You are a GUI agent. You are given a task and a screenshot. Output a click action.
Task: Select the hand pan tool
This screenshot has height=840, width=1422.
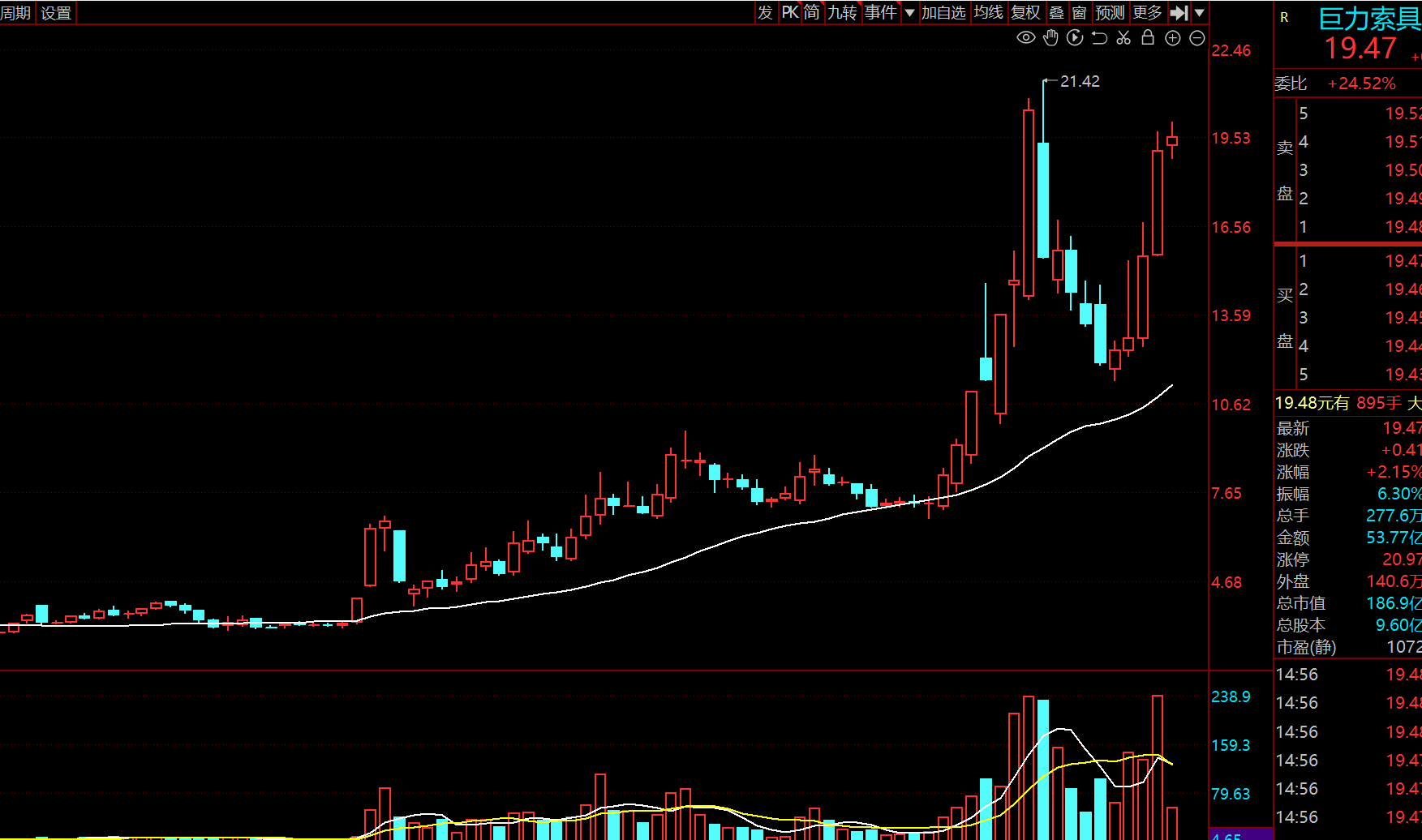pos(1050,37)
